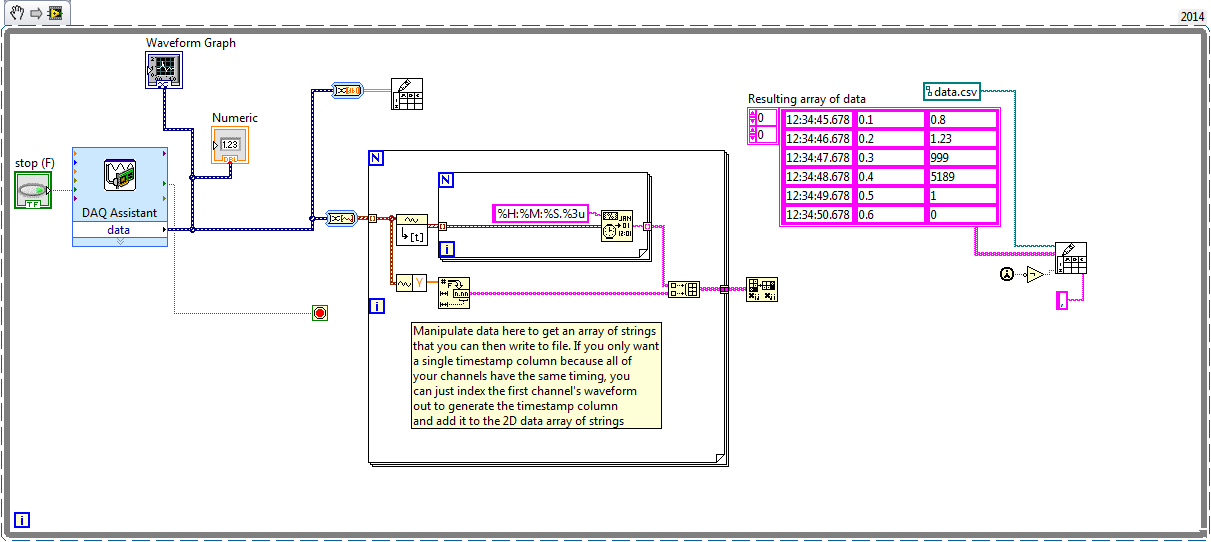
Task: Click the %H:%M:%S.%3u format string constant
Action: pyautogui.click(x=540, y=213)
